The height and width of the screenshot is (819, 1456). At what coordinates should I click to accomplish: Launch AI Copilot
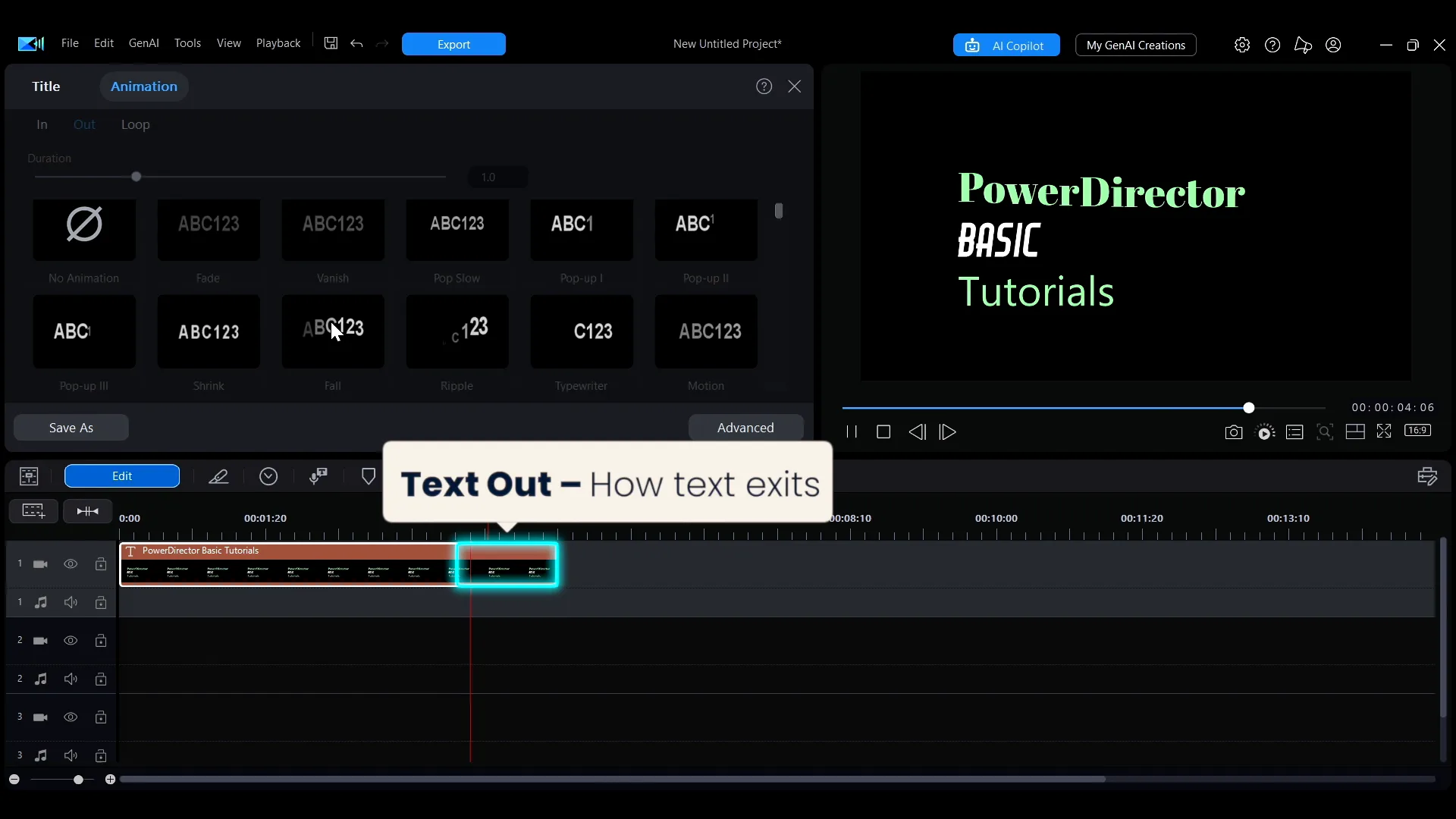(1006, 45)
